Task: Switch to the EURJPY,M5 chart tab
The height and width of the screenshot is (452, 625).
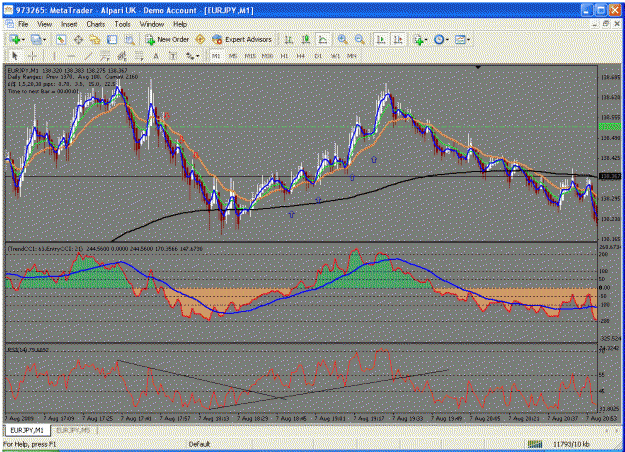Action: (x=73, y=430)
